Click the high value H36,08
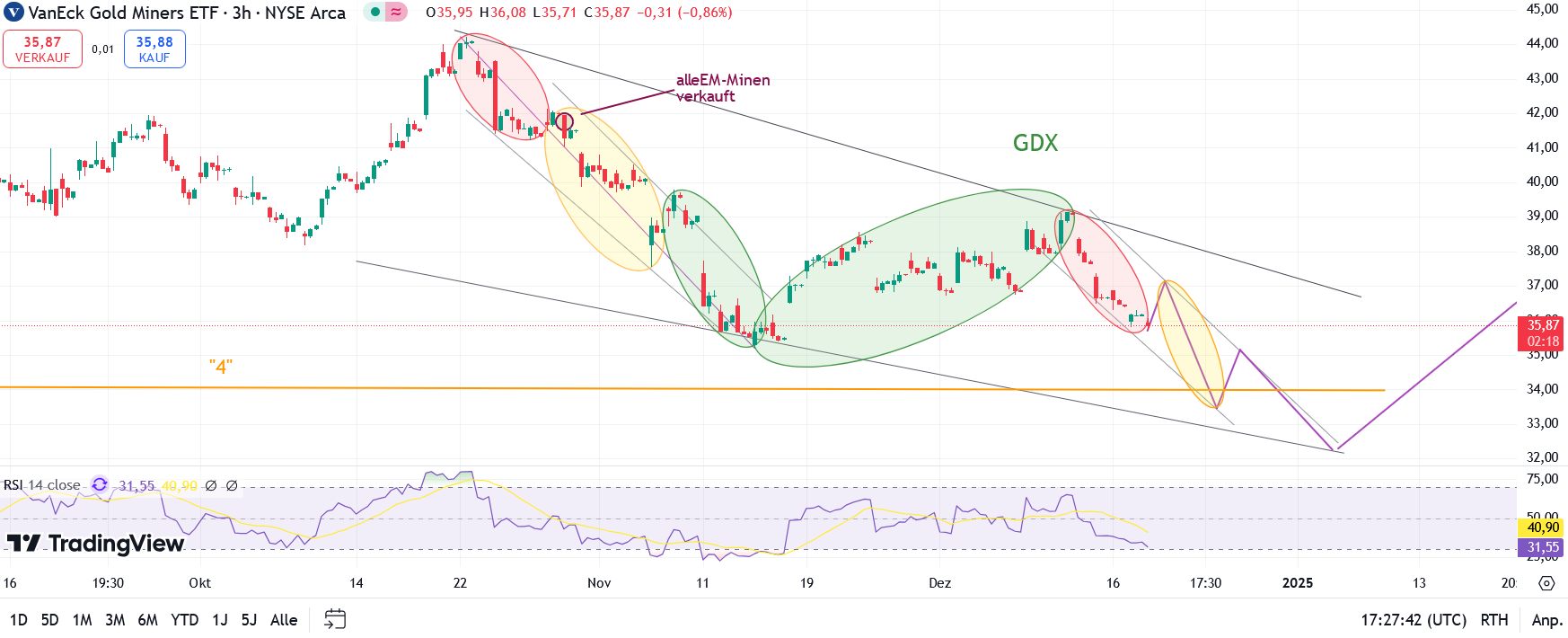 503,13
